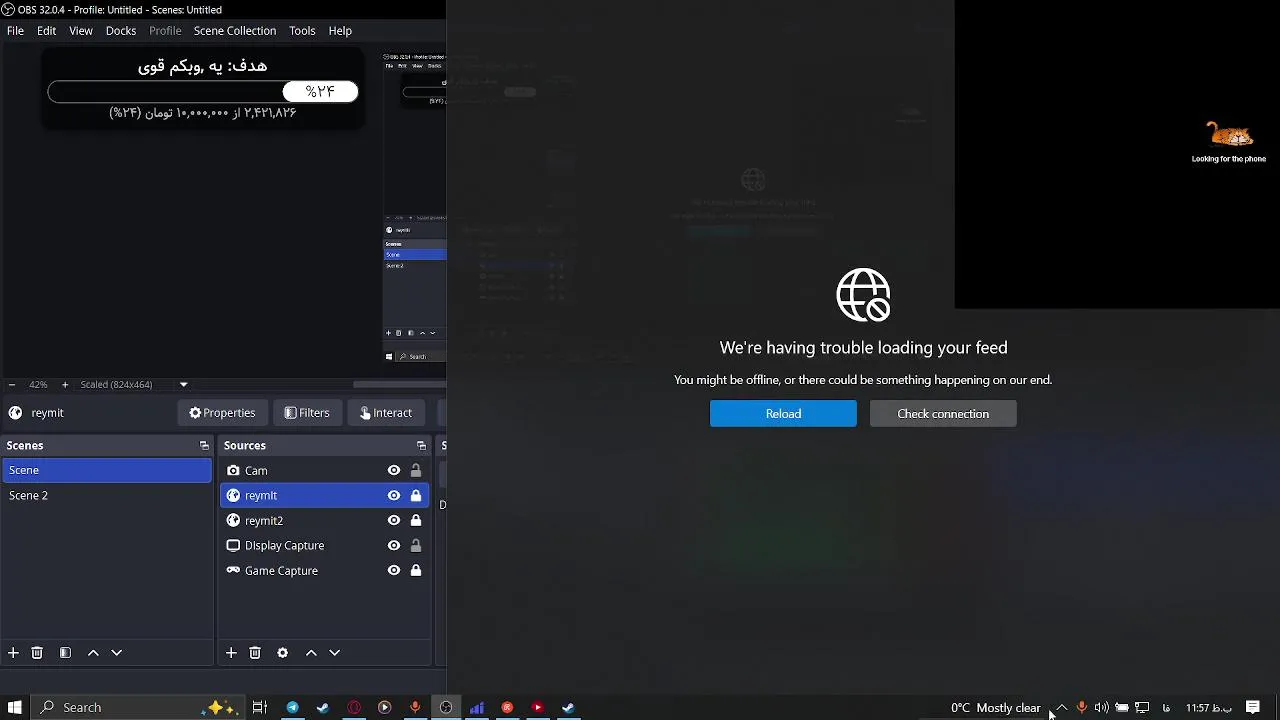
Task: Unlock the Game Capture source
Action: (416, 571)
